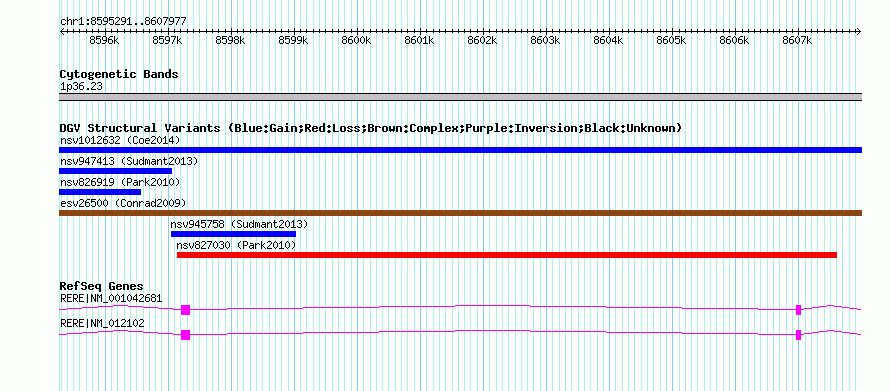Click the 8598k ruler tick
890x391 pixels.
(230, 40)
